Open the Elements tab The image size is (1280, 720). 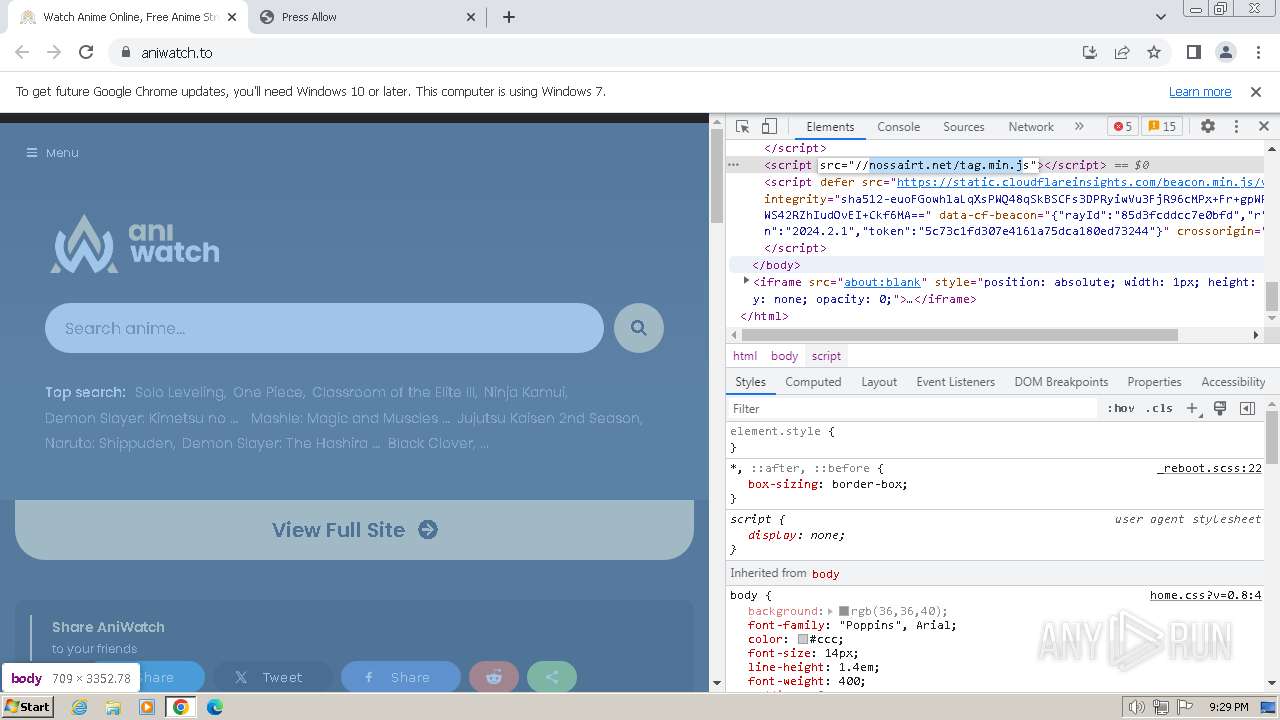(830, 127)
